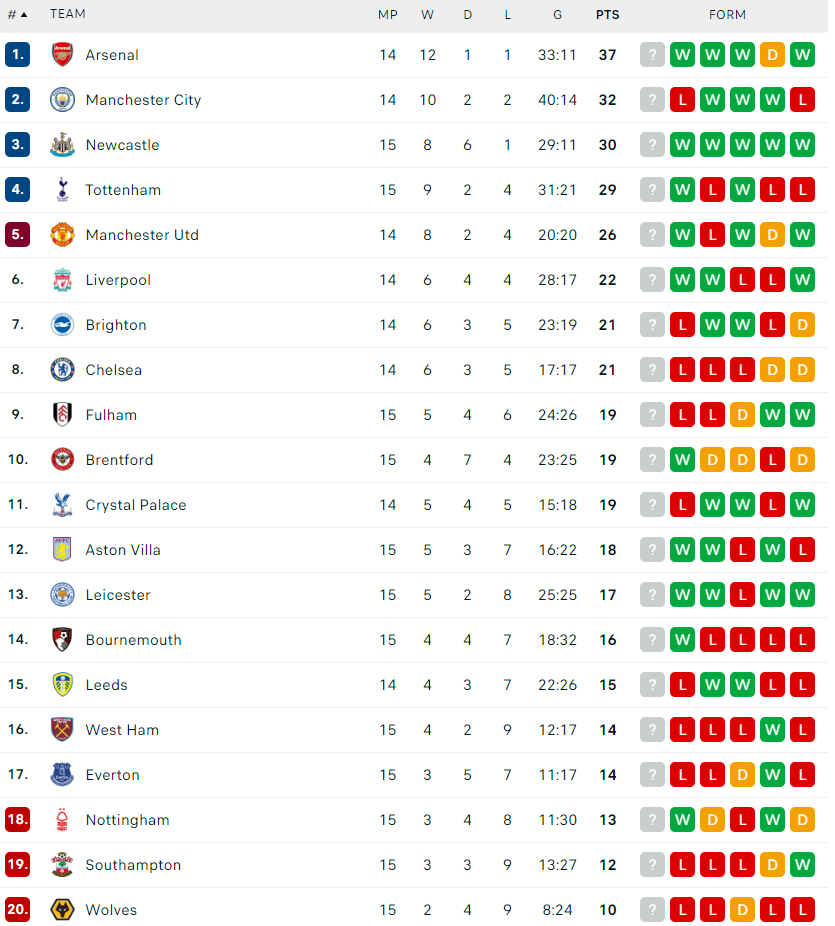Select the Crystal Palace eagle crest
This screenshot has height=926, width=835.
(62, 505)
